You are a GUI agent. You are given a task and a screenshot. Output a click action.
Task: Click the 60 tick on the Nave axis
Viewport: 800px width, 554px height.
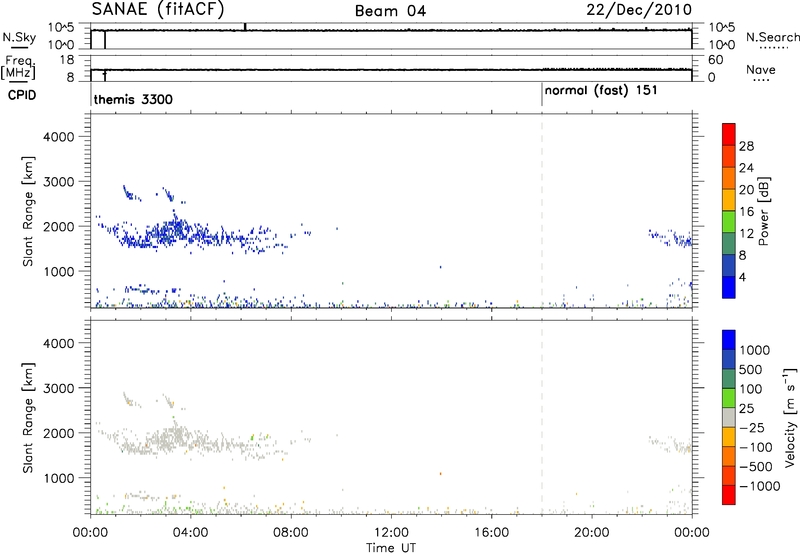(x=716, y=60)
